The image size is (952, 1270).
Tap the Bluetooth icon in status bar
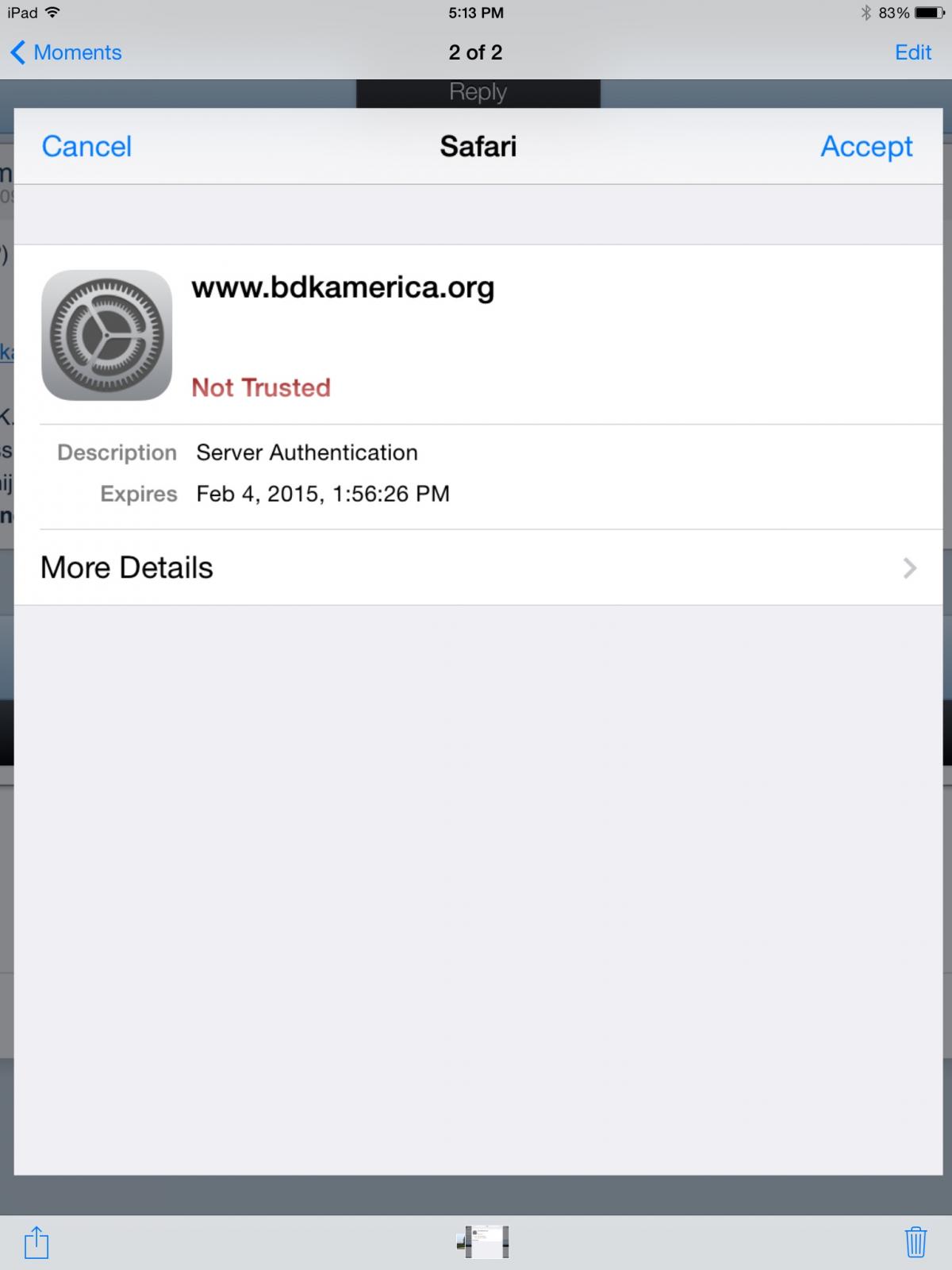click(x=866, y=13)
